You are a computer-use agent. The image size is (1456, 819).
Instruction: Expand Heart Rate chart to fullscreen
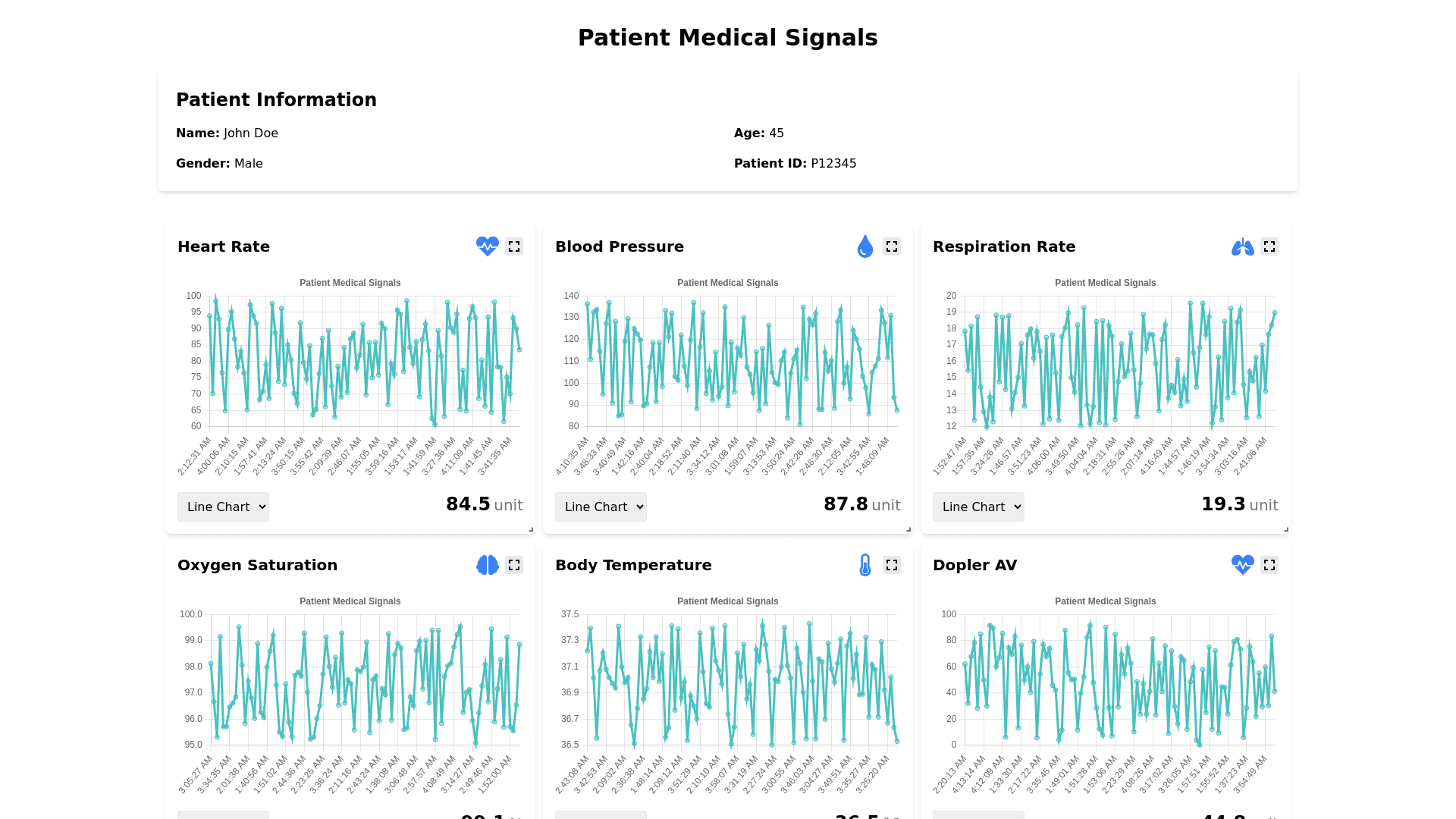514,246
